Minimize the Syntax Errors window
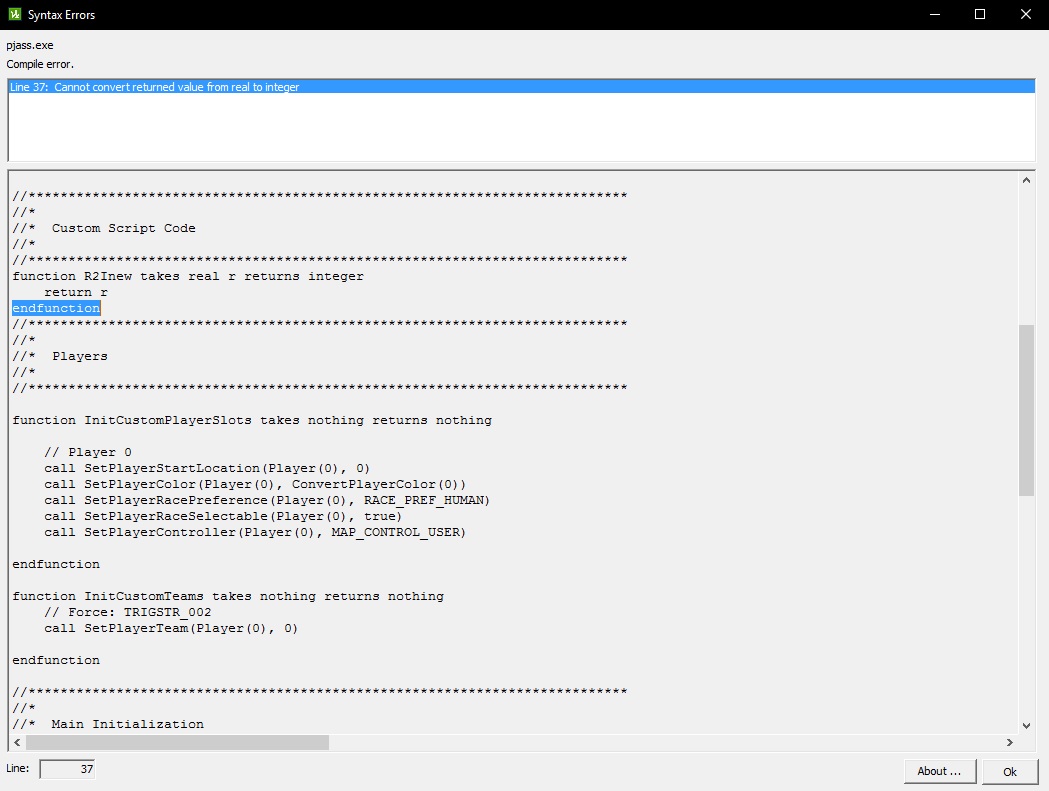1049x791 pixels. (x=935, y=14)
